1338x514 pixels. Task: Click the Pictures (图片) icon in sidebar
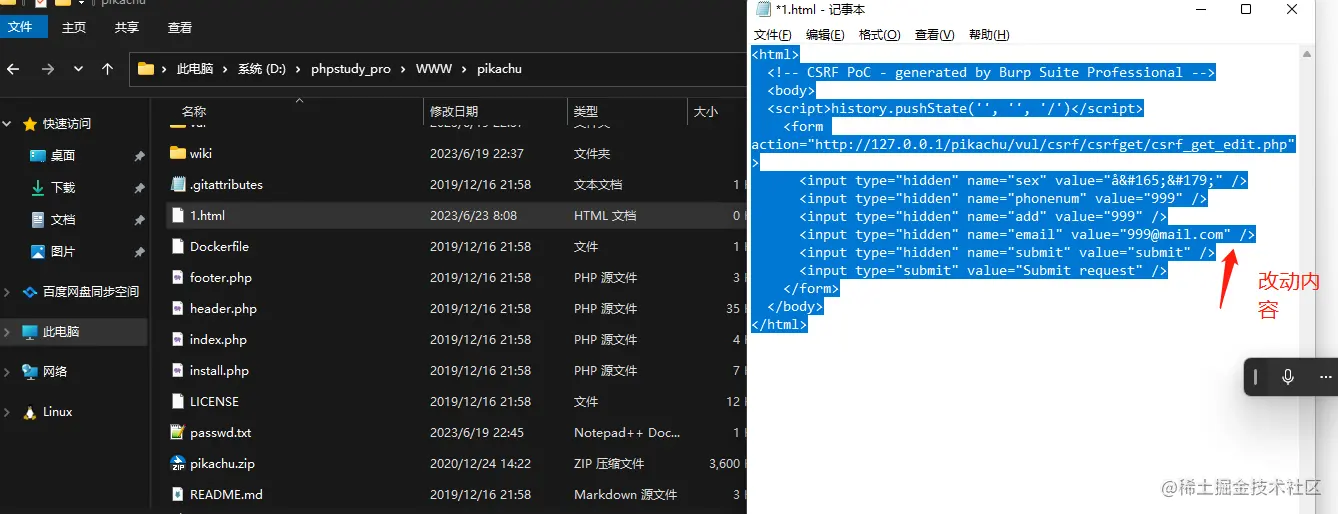38,251
